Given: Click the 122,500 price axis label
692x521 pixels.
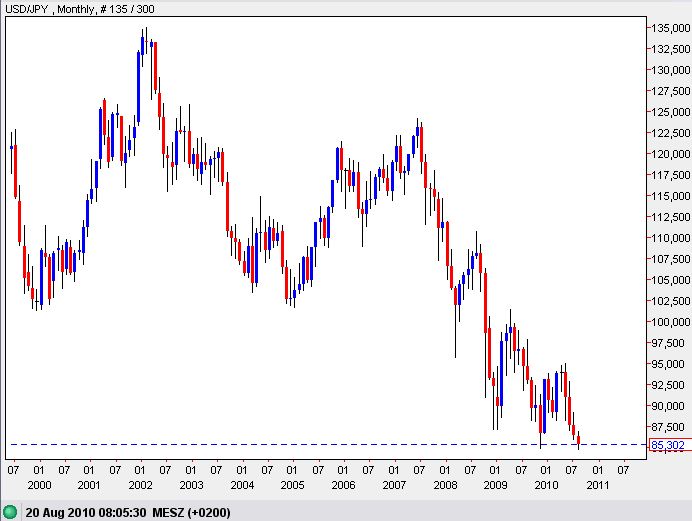Looking at the screenshot, I should coord(671,133).
